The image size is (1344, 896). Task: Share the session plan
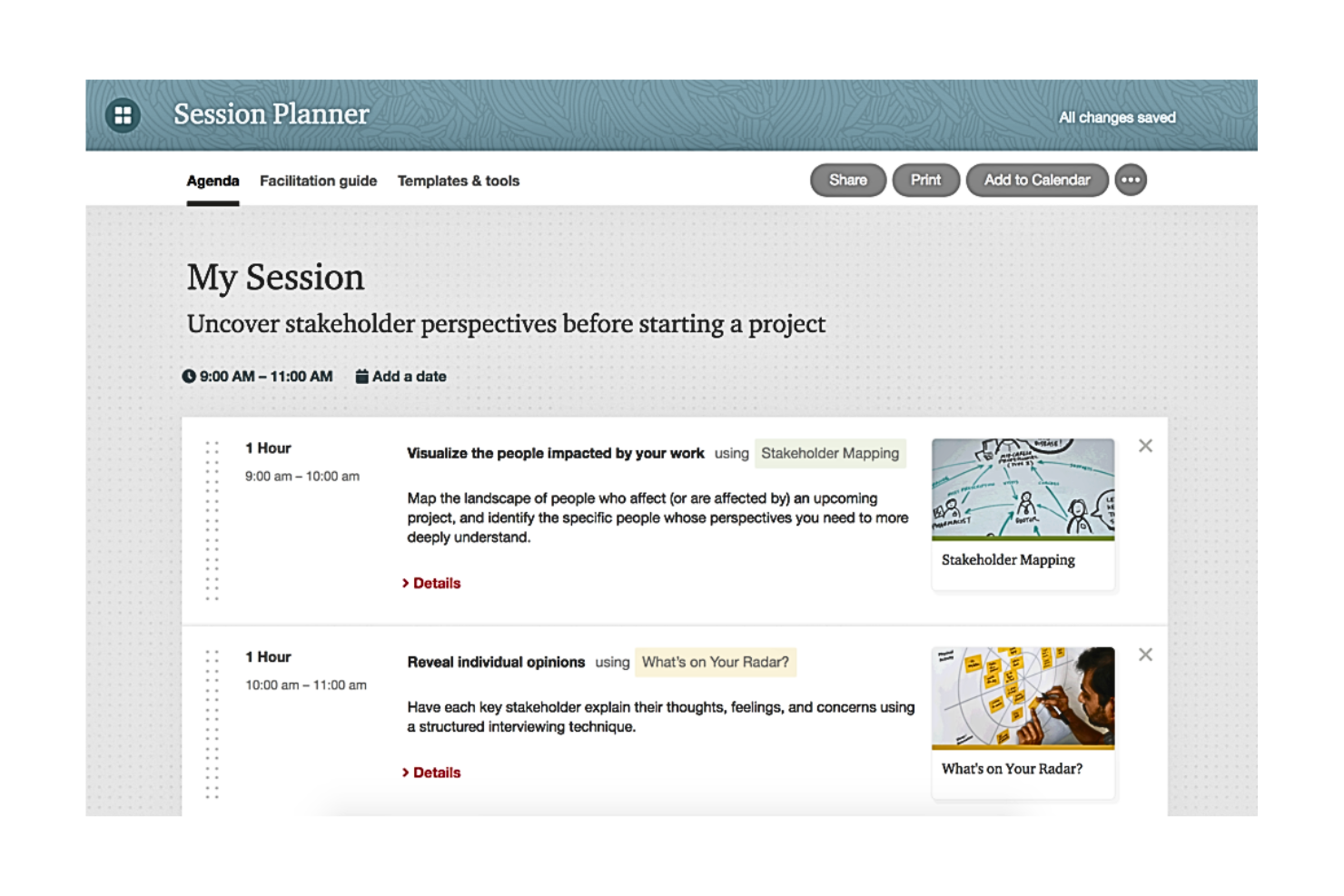pyautogui.click(x=847, y=180)
